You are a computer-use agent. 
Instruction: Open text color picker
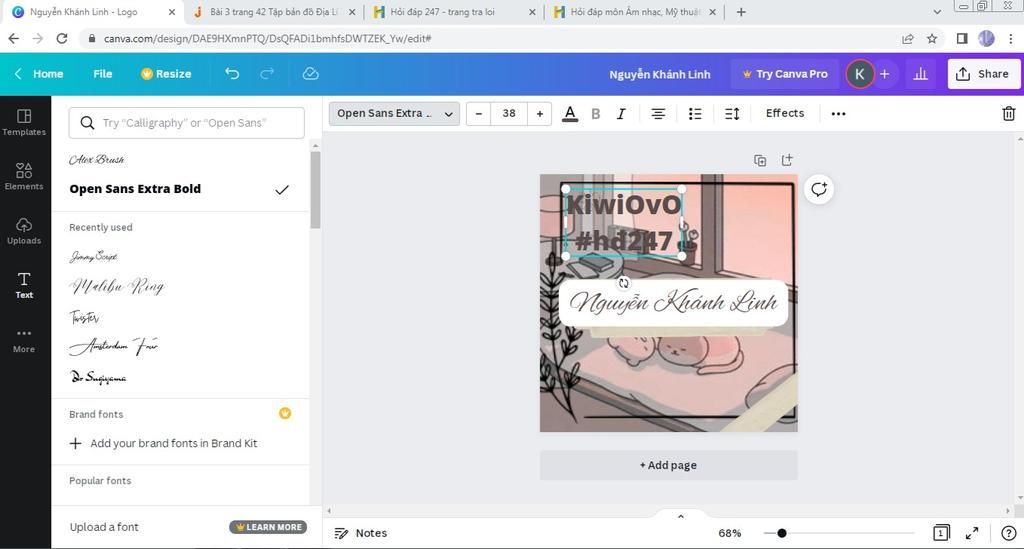coord(569,114)
